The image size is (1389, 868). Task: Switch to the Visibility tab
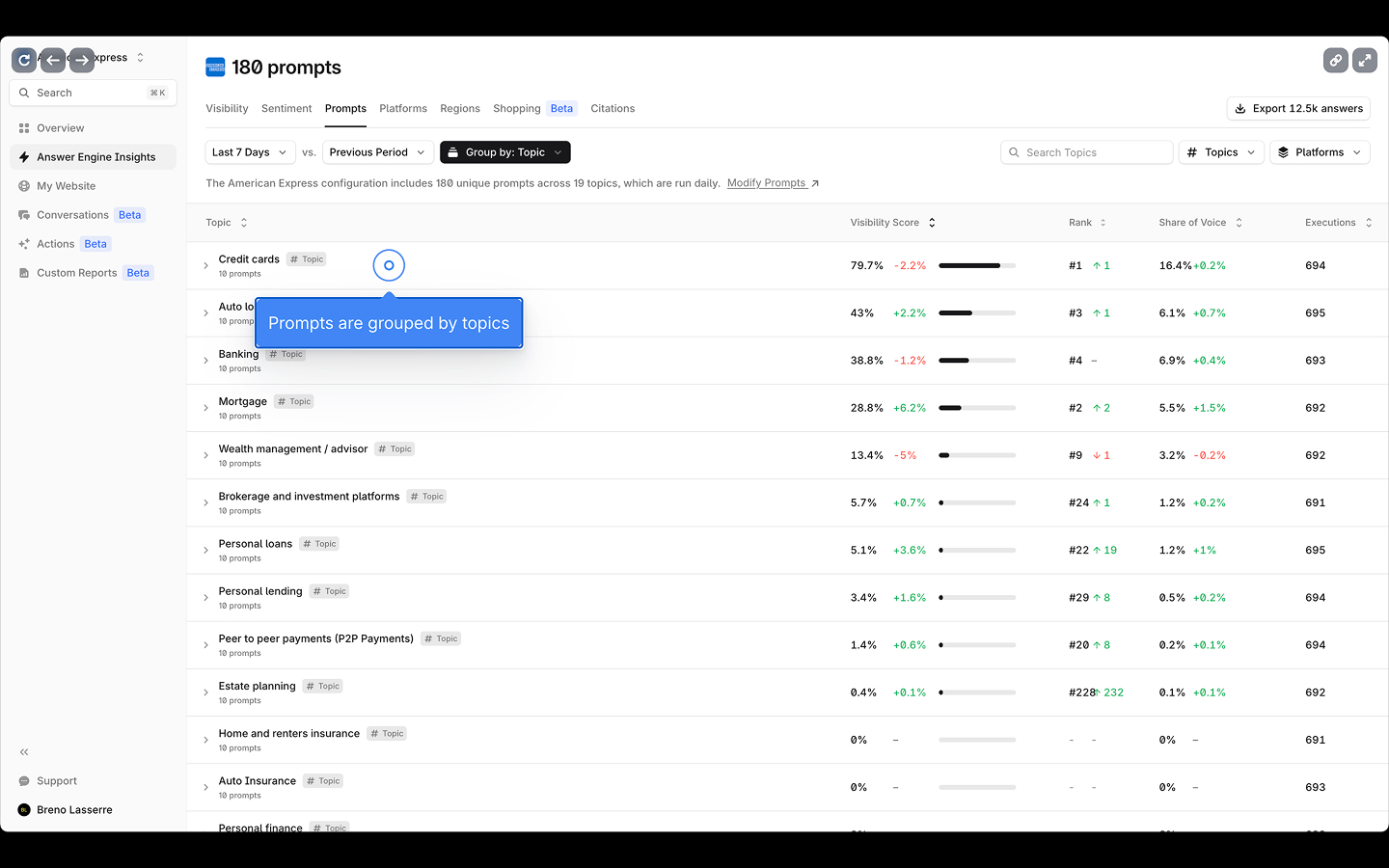coord(227,109)
